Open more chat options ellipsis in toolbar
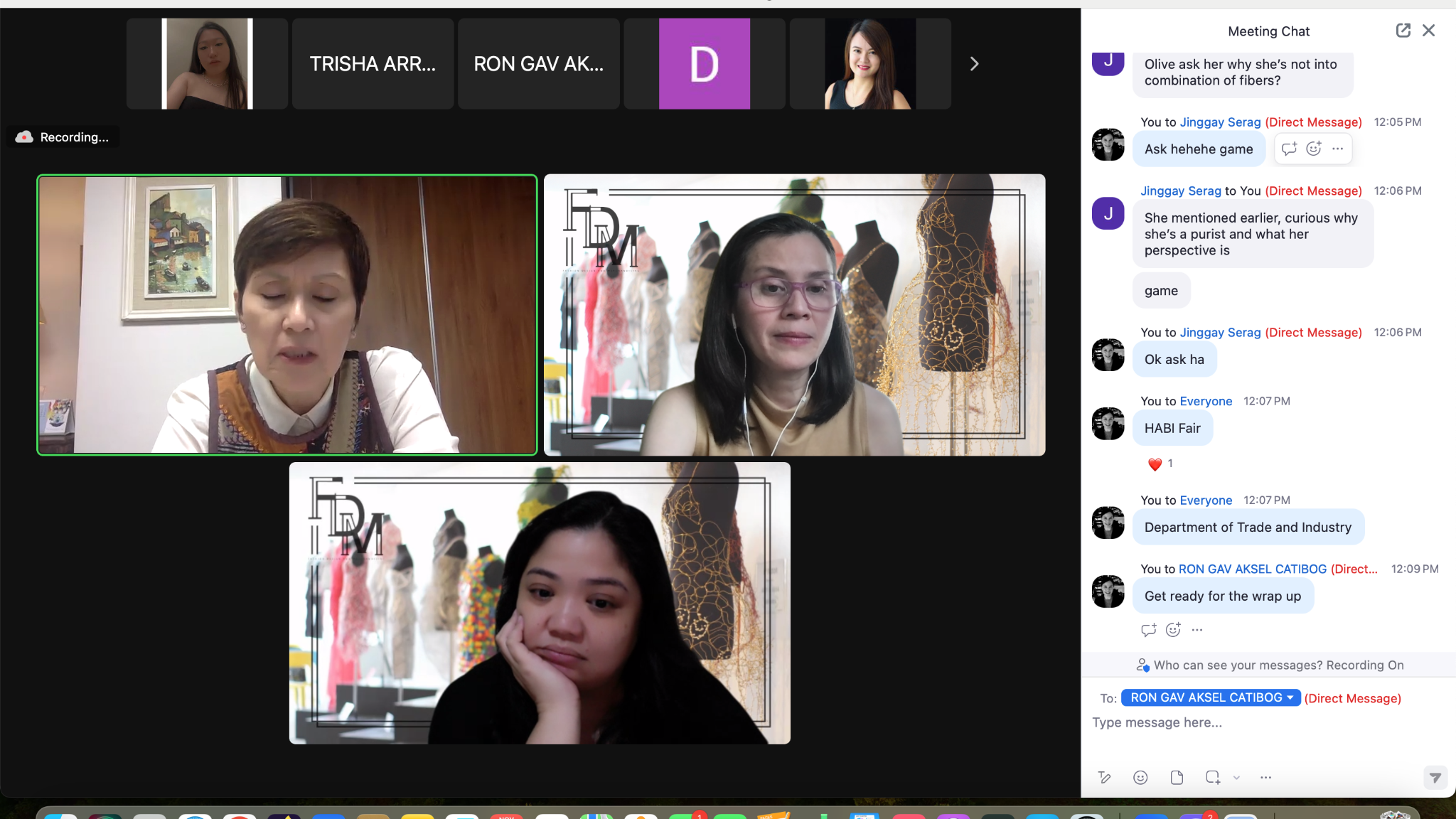This screenshot has width=1456, height=819. click(1265, 778)
